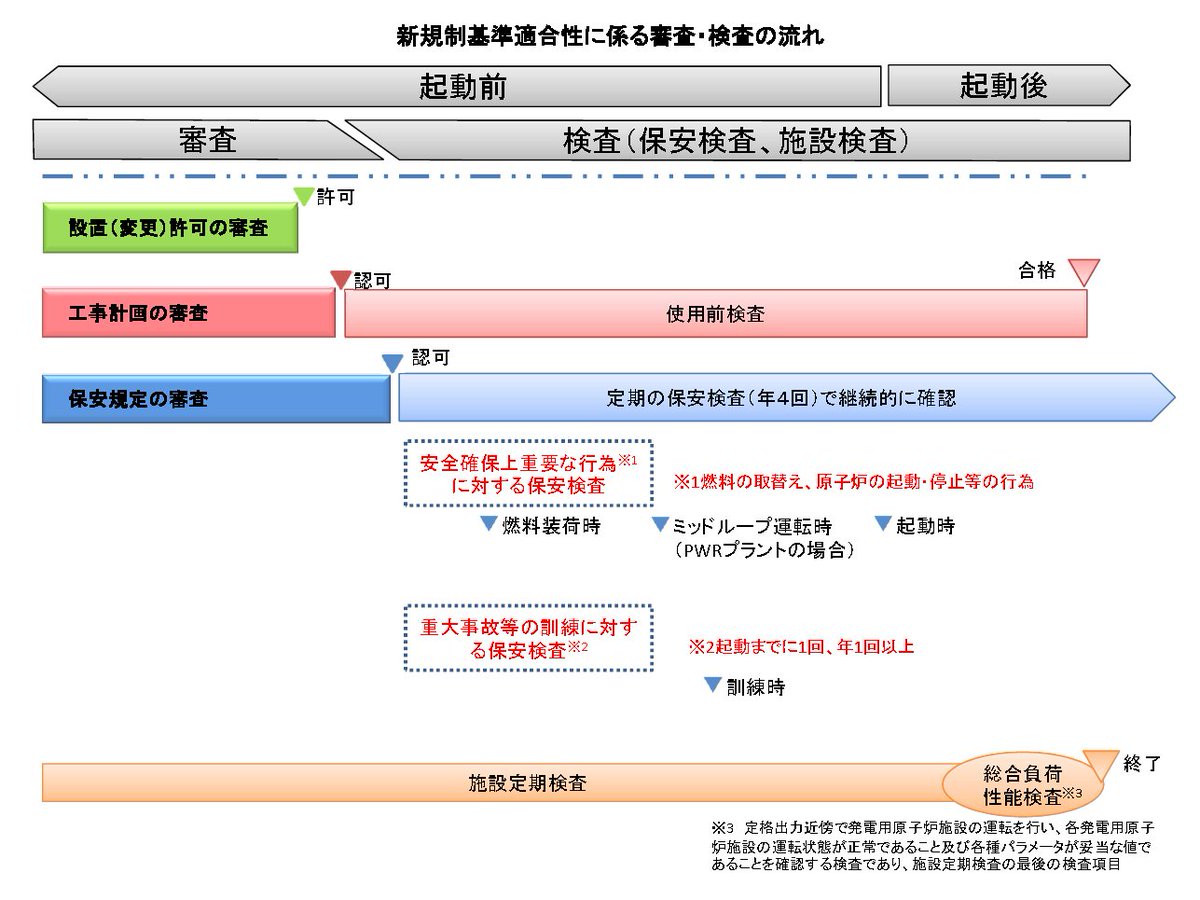Click the blue triangle beside ミッドループ運転時

pyautogui.click(x=660, y=524)
